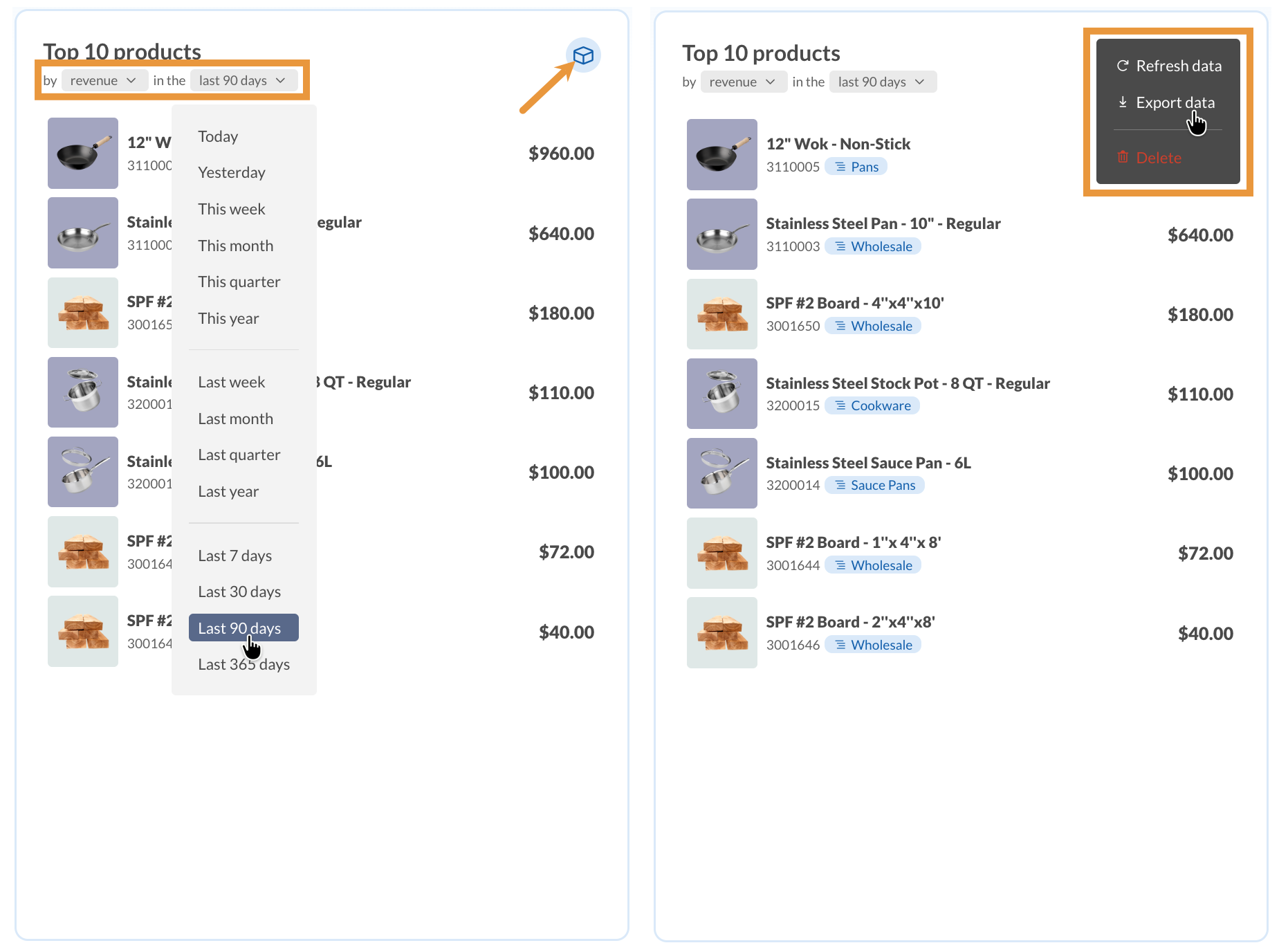This screenshot has height=952, width=1288.
Task: Click the Cookware category tag
Action: (x=872, y=405)
